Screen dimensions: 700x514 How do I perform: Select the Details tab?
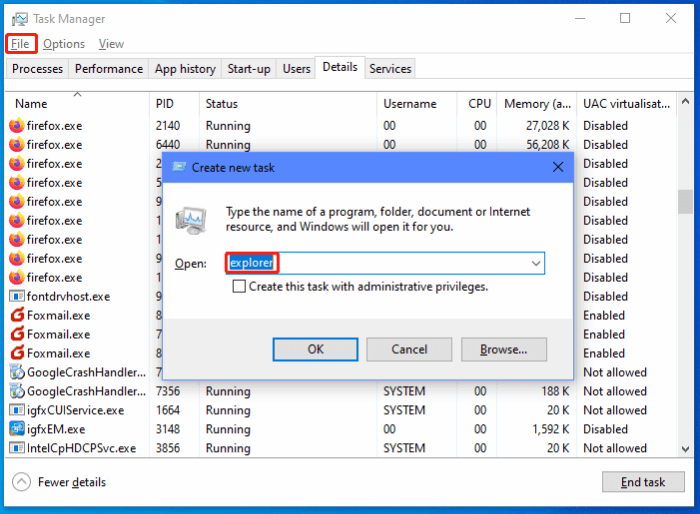[340, 67]
